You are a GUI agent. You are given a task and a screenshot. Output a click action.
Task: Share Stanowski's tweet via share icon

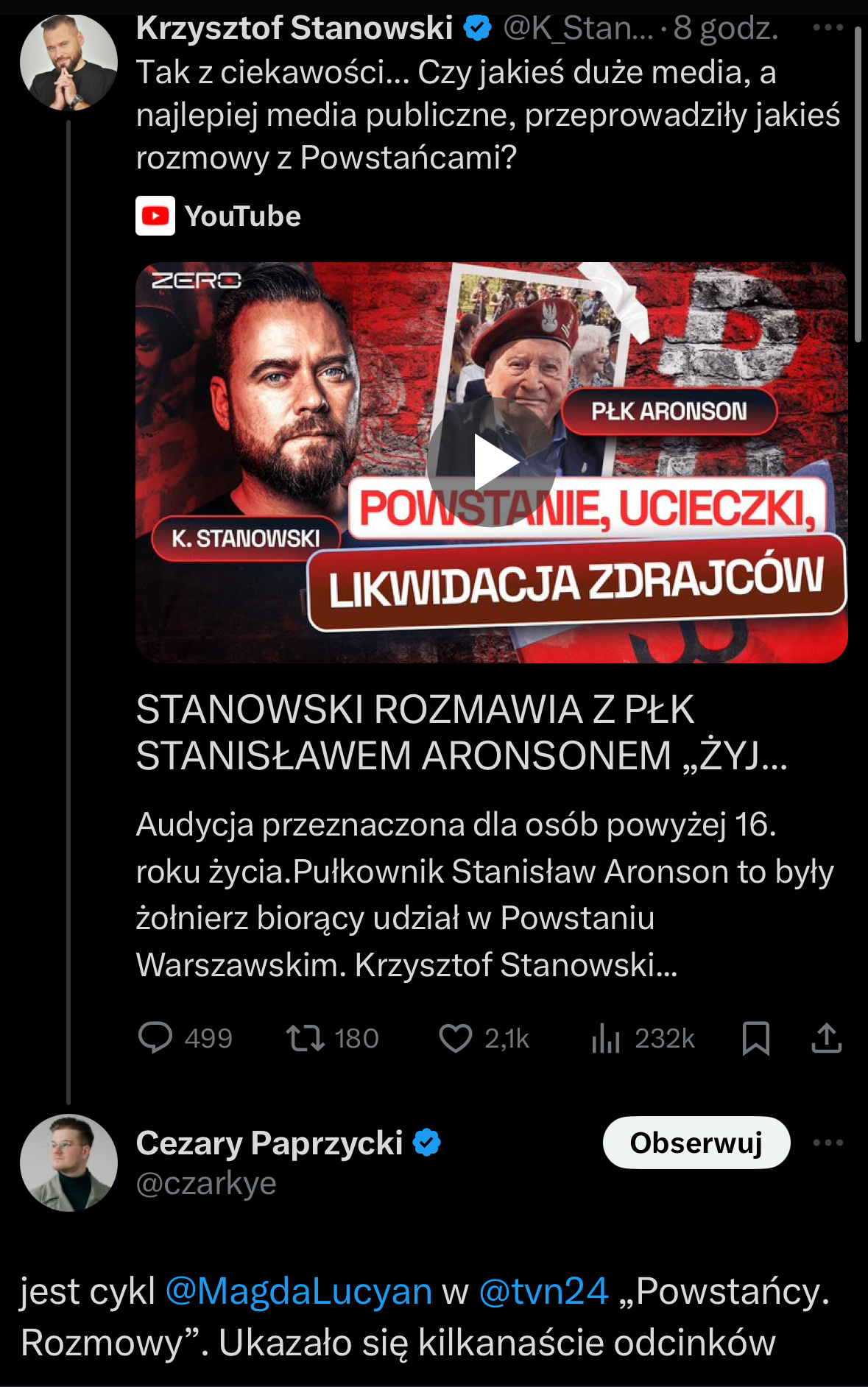(827, 1038)
